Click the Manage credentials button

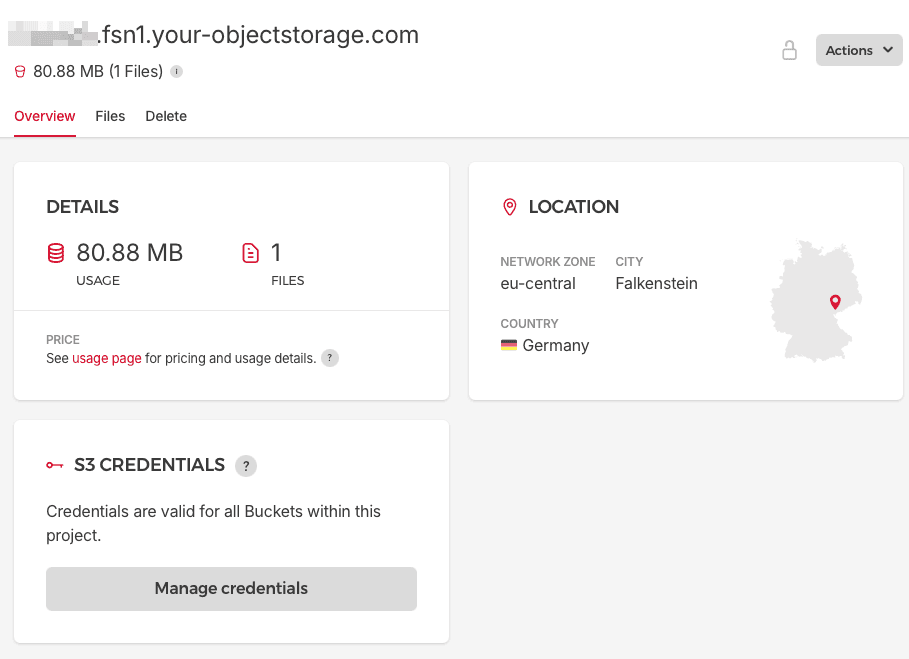(x=231, y=589)
